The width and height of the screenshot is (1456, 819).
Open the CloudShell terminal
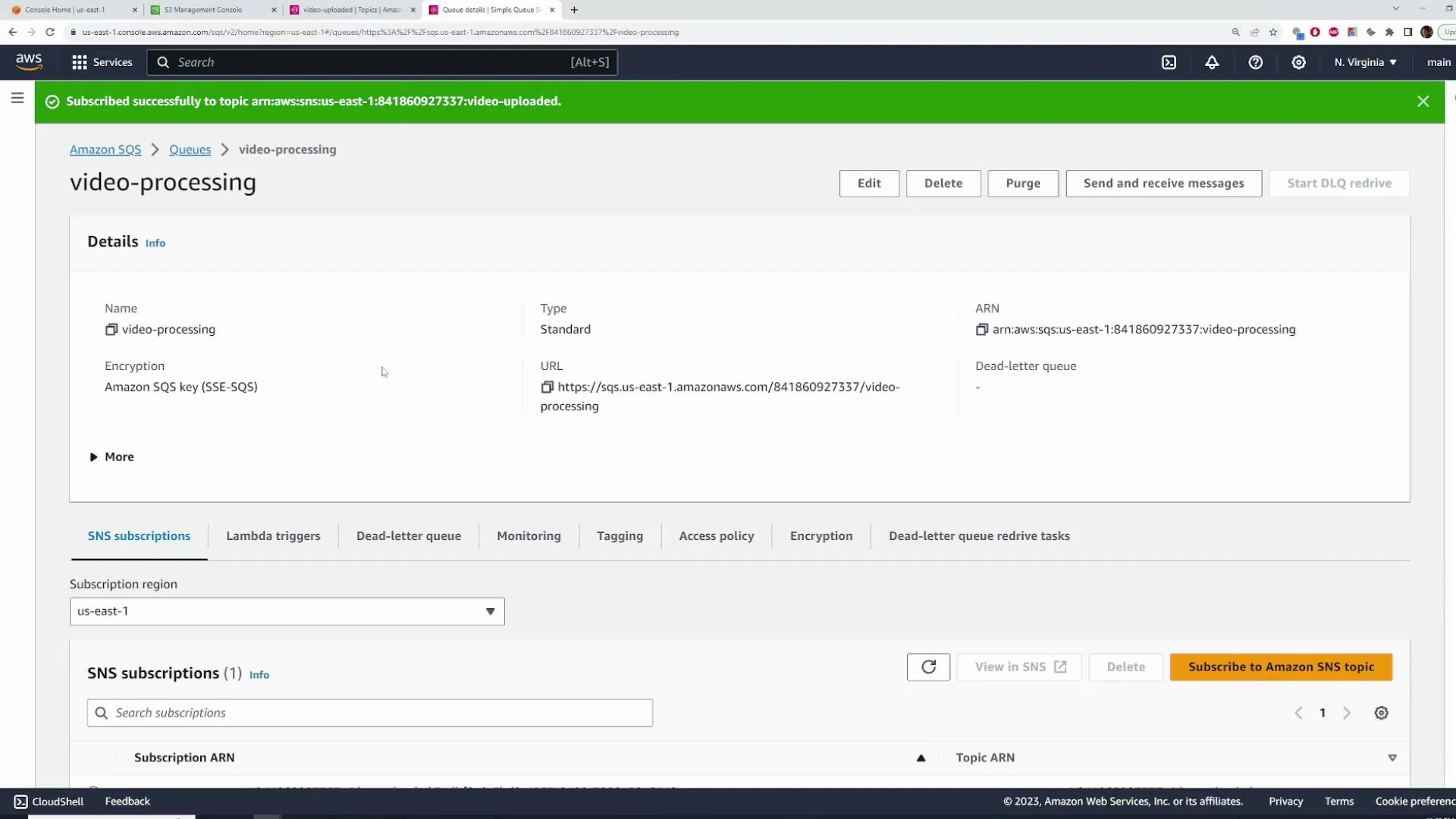coord(49,801)
